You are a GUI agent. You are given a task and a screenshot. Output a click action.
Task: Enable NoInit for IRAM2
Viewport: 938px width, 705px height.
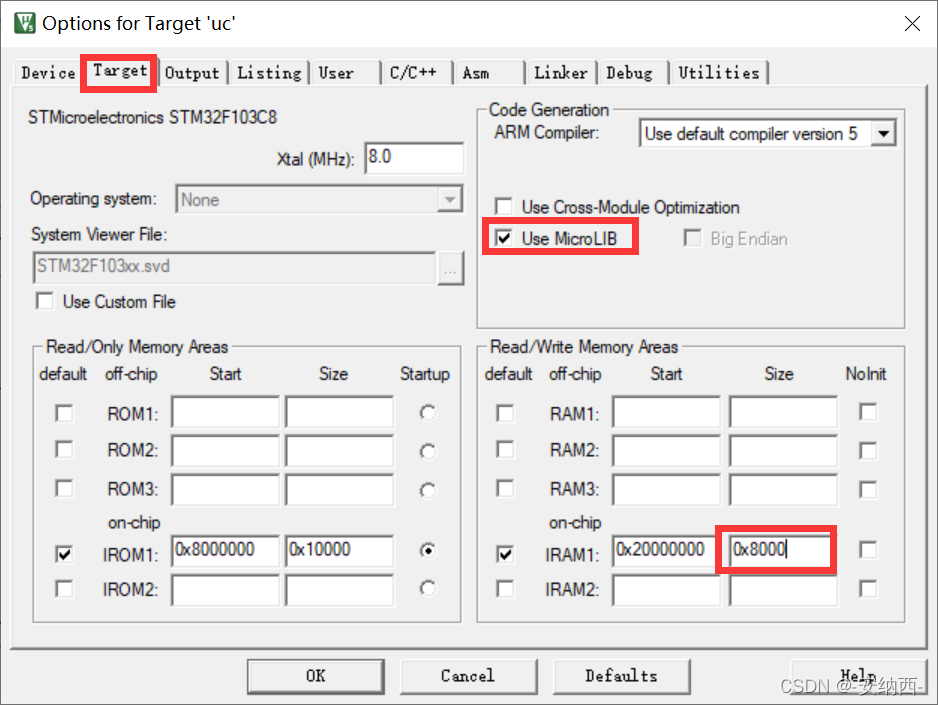[868, 588]
